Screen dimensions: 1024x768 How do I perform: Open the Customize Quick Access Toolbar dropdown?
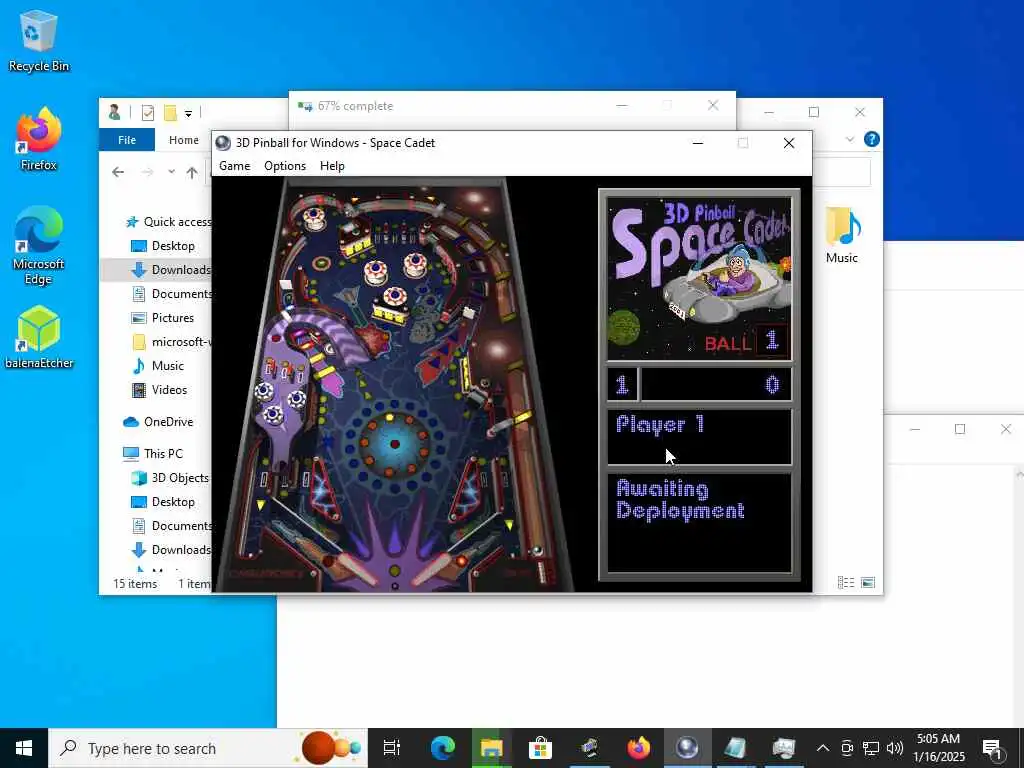click(188, 114)
